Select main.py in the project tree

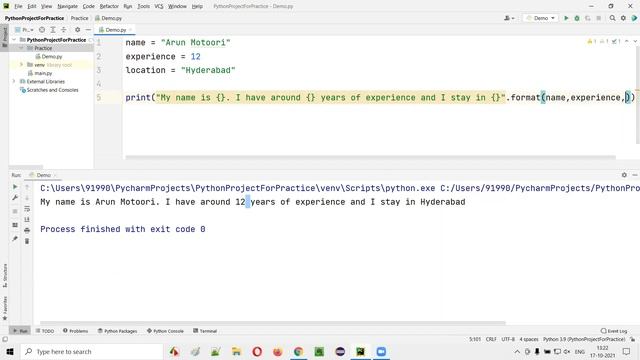[40, 73]
